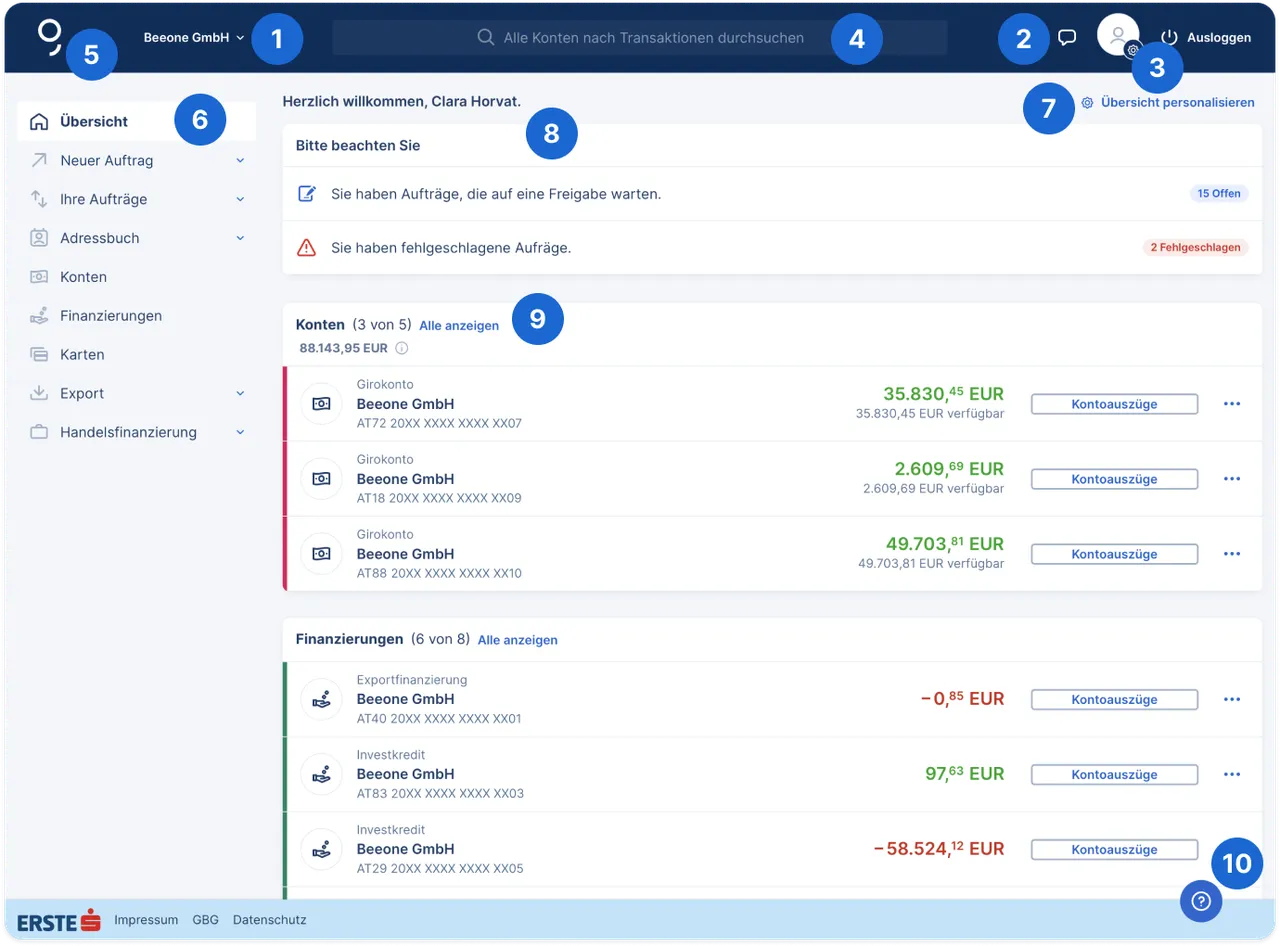Click the Export download icon

[39, 393]
